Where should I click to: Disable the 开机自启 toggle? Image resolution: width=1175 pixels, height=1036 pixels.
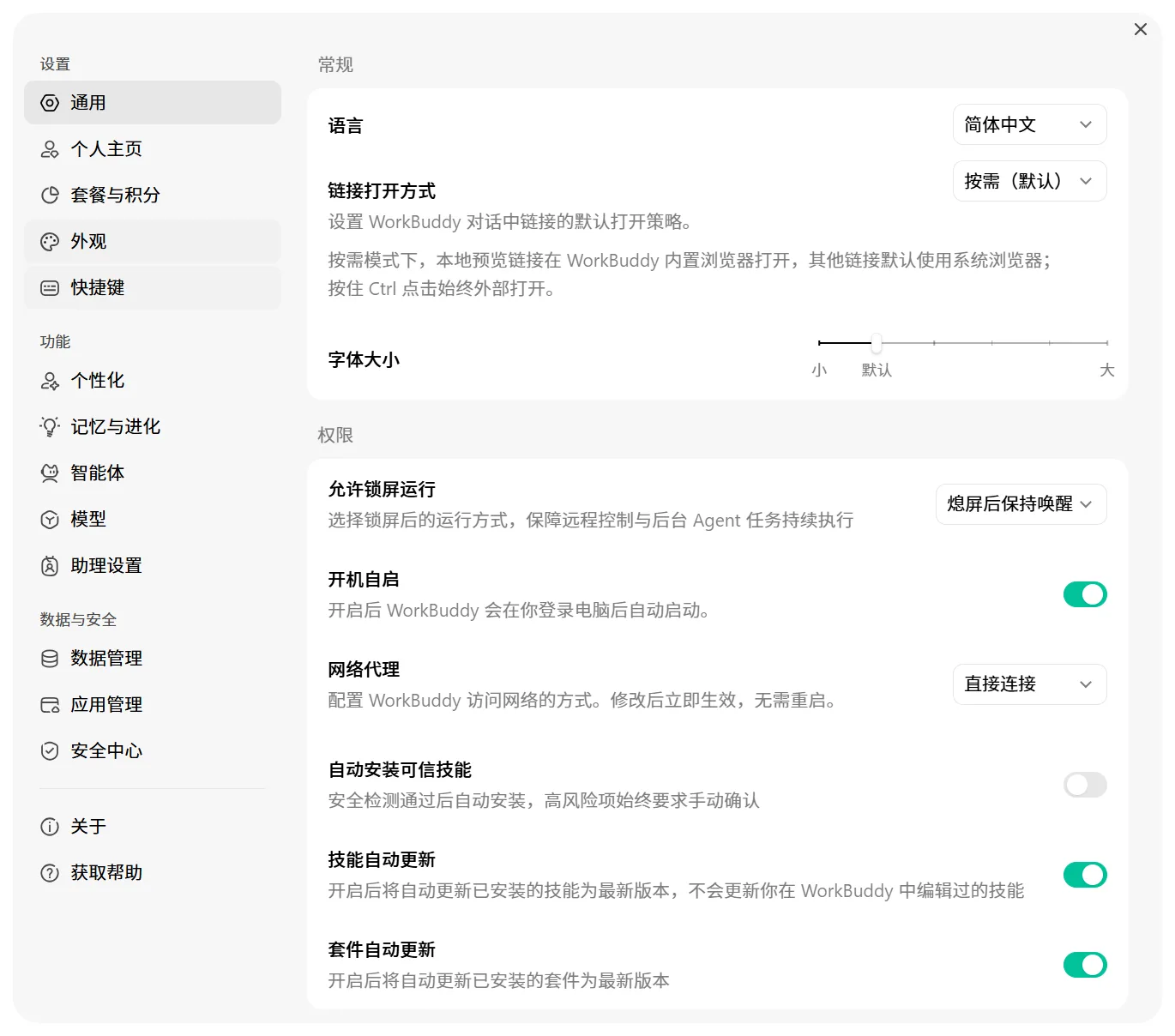coord(1085,594)
